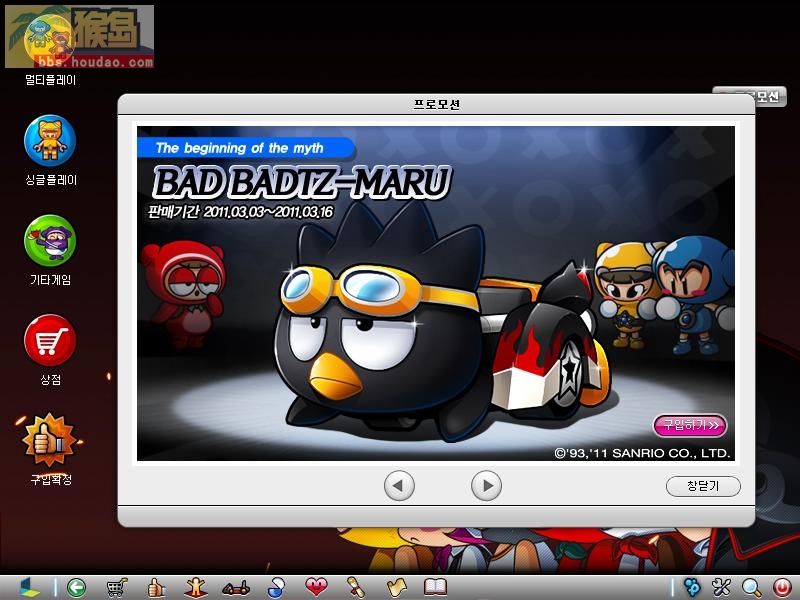Click the kart vehicle icon in bottom toolbar
Image resolution: width=800 pixels, height=600 pixels.
click(x=236, y=589)
